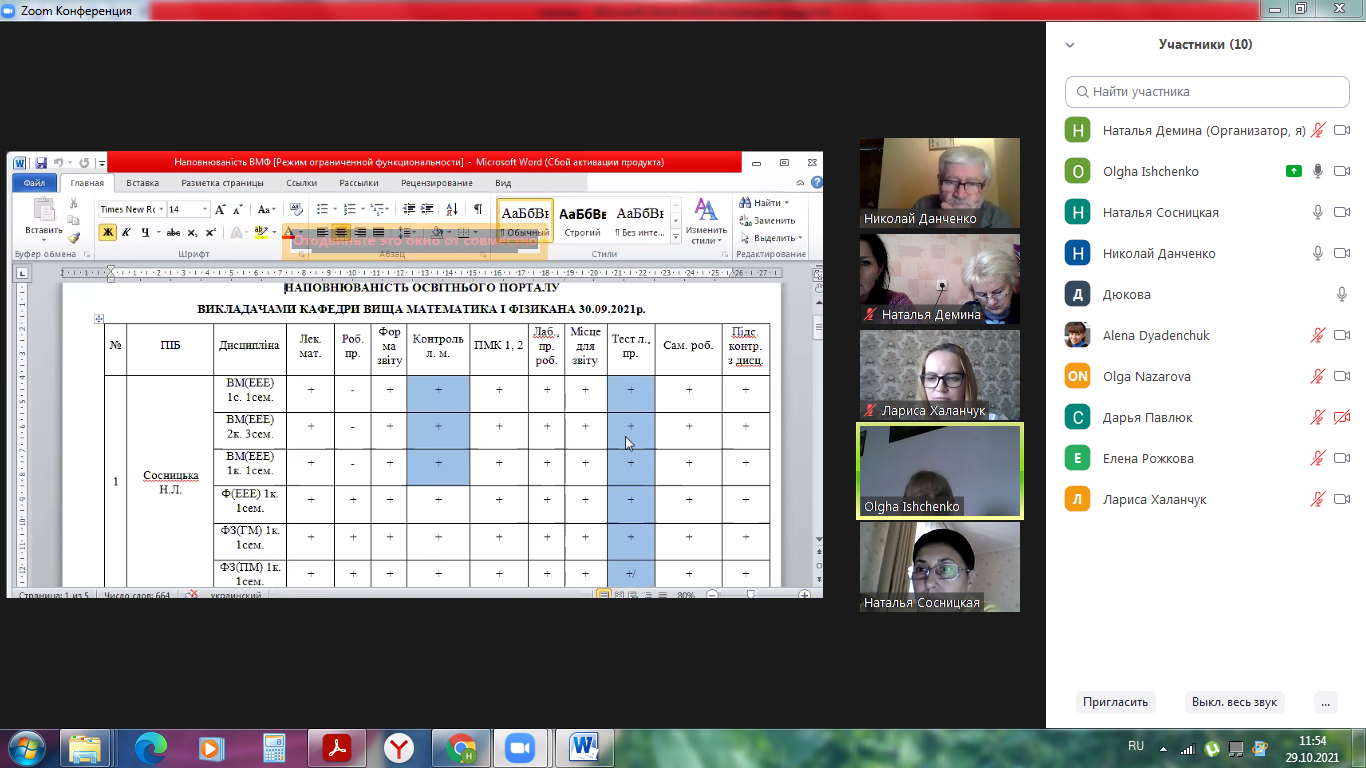Screen dimensions: 1366x768
Task: Toggle Дарья Павлюк's crossed-out camera icon
Action: 1342,417
